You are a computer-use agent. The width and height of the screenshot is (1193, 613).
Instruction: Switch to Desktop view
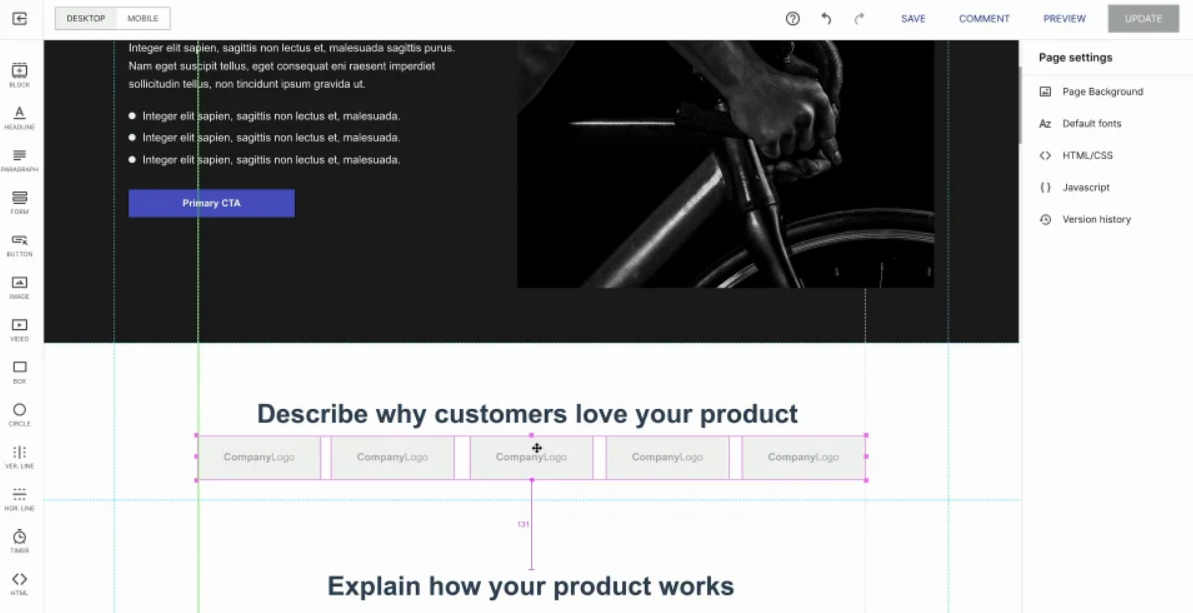[x=86, y=18]
